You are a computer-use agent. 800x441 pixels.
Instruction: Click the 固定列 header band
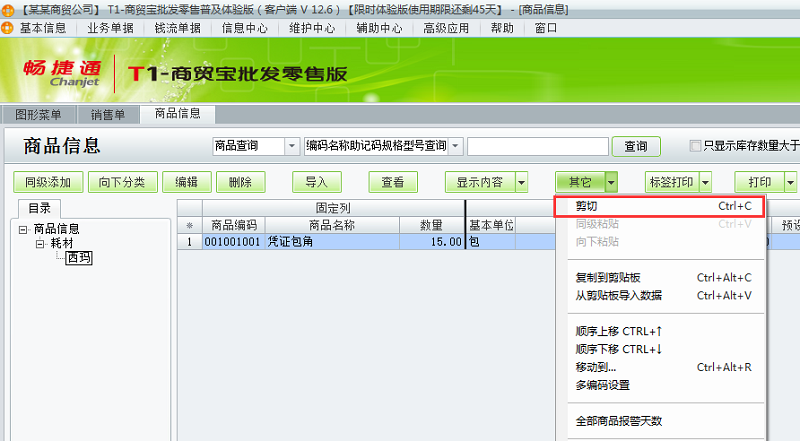333,208
